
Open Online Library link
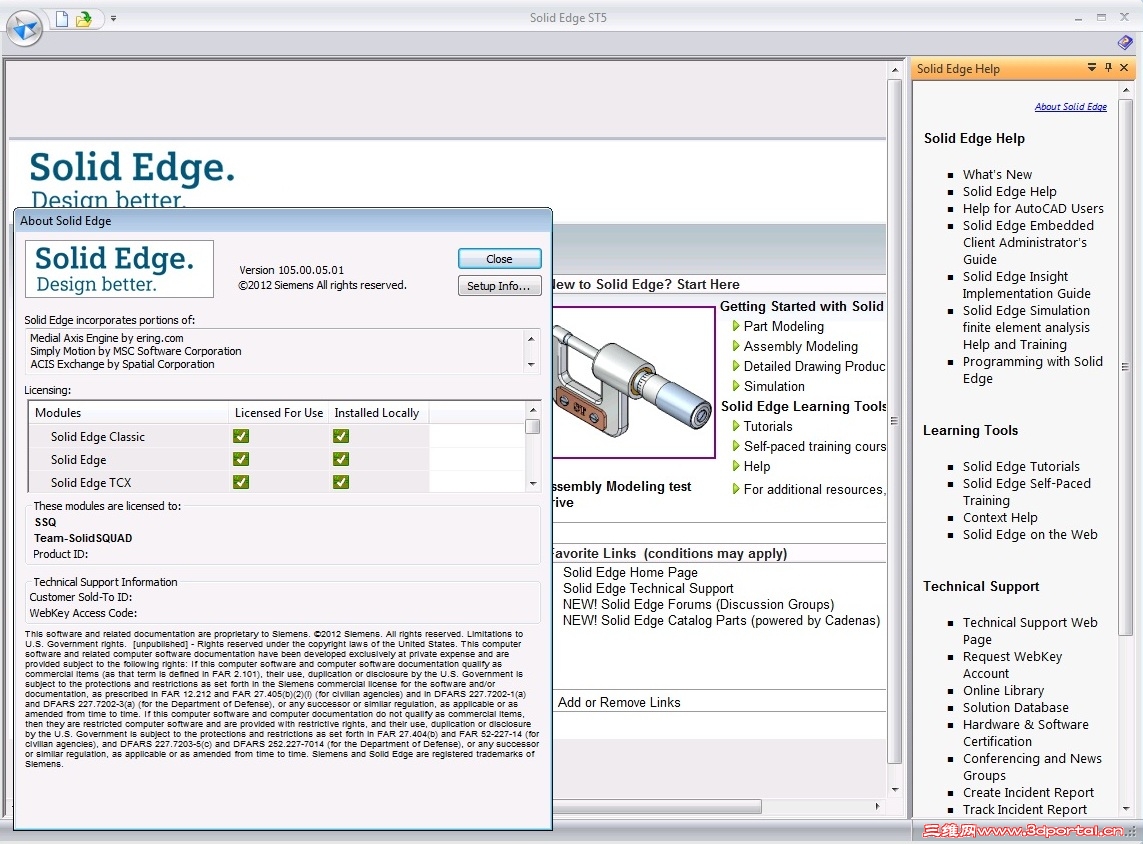click(x=1003, y=690)
